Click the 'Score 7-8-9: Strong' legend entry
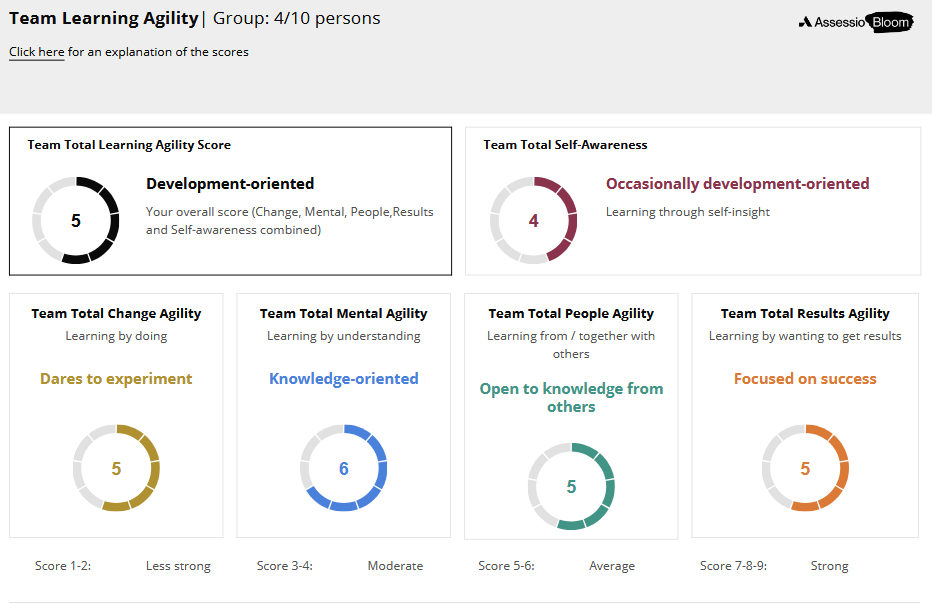 coord(774,566)
